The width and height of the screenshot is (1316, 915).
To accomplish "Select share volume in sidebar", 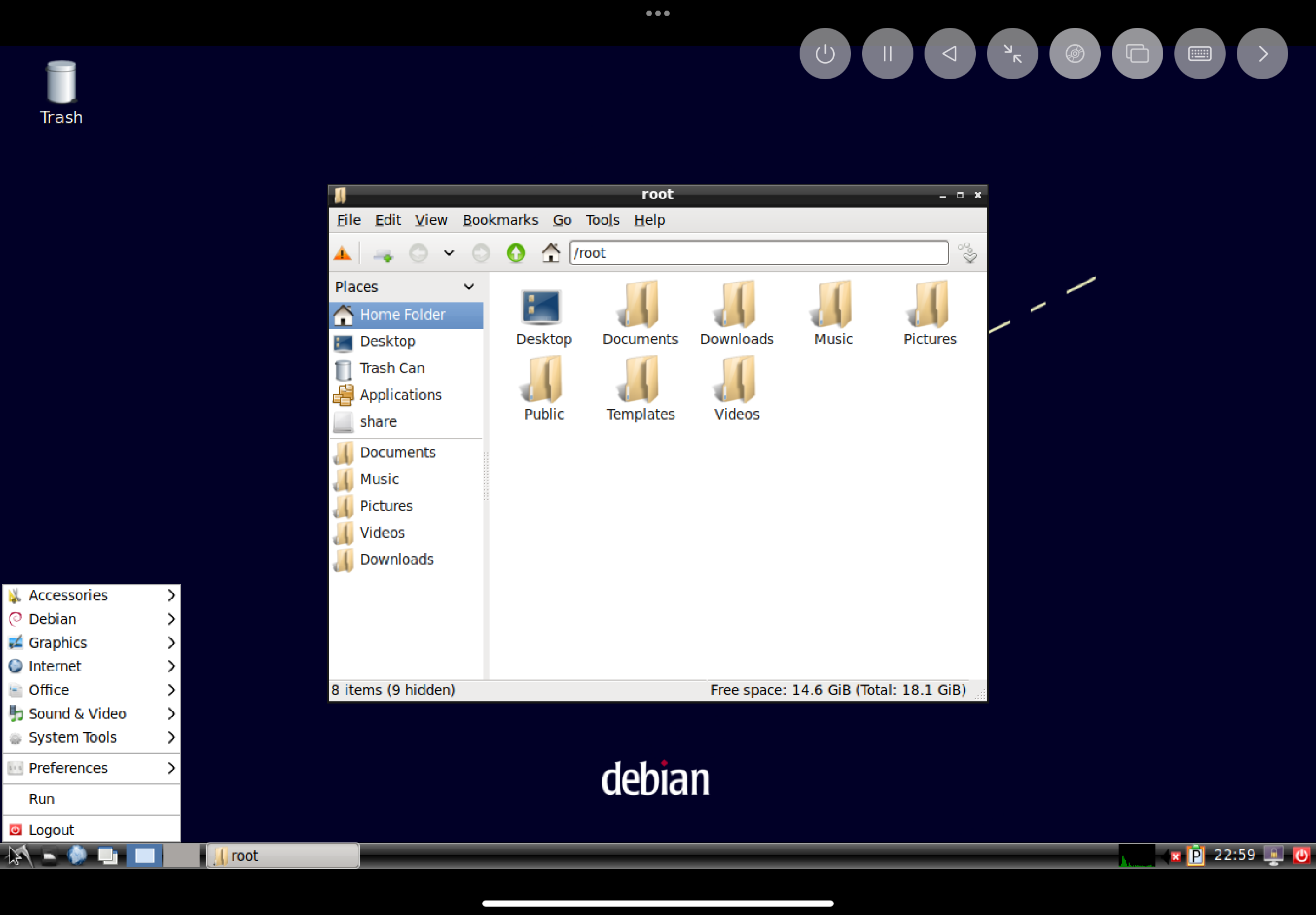I will click(407, 422).
